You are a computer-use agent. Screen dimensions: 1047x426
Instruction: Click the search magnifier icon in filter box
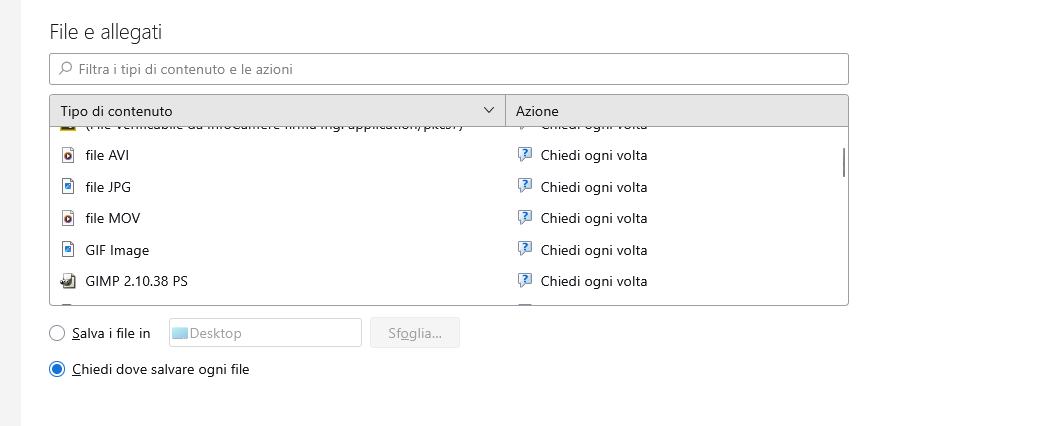pyautogui.click(x=66, y=69)
